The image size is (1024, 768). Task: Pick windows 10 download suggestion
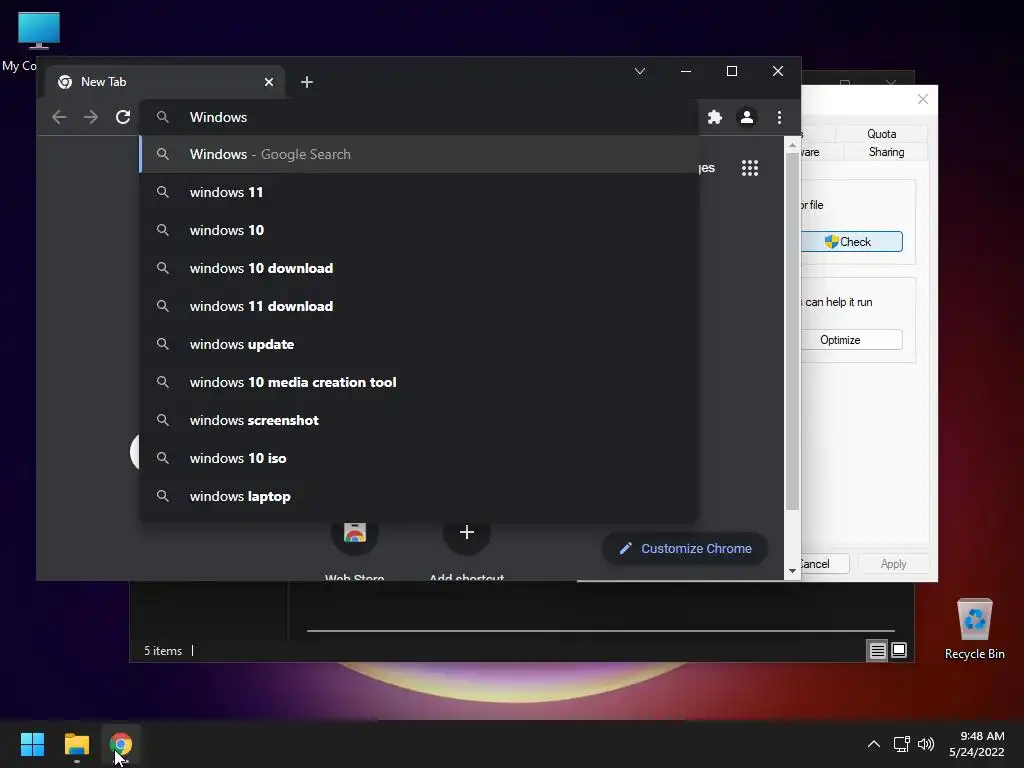tap(419, 268)
